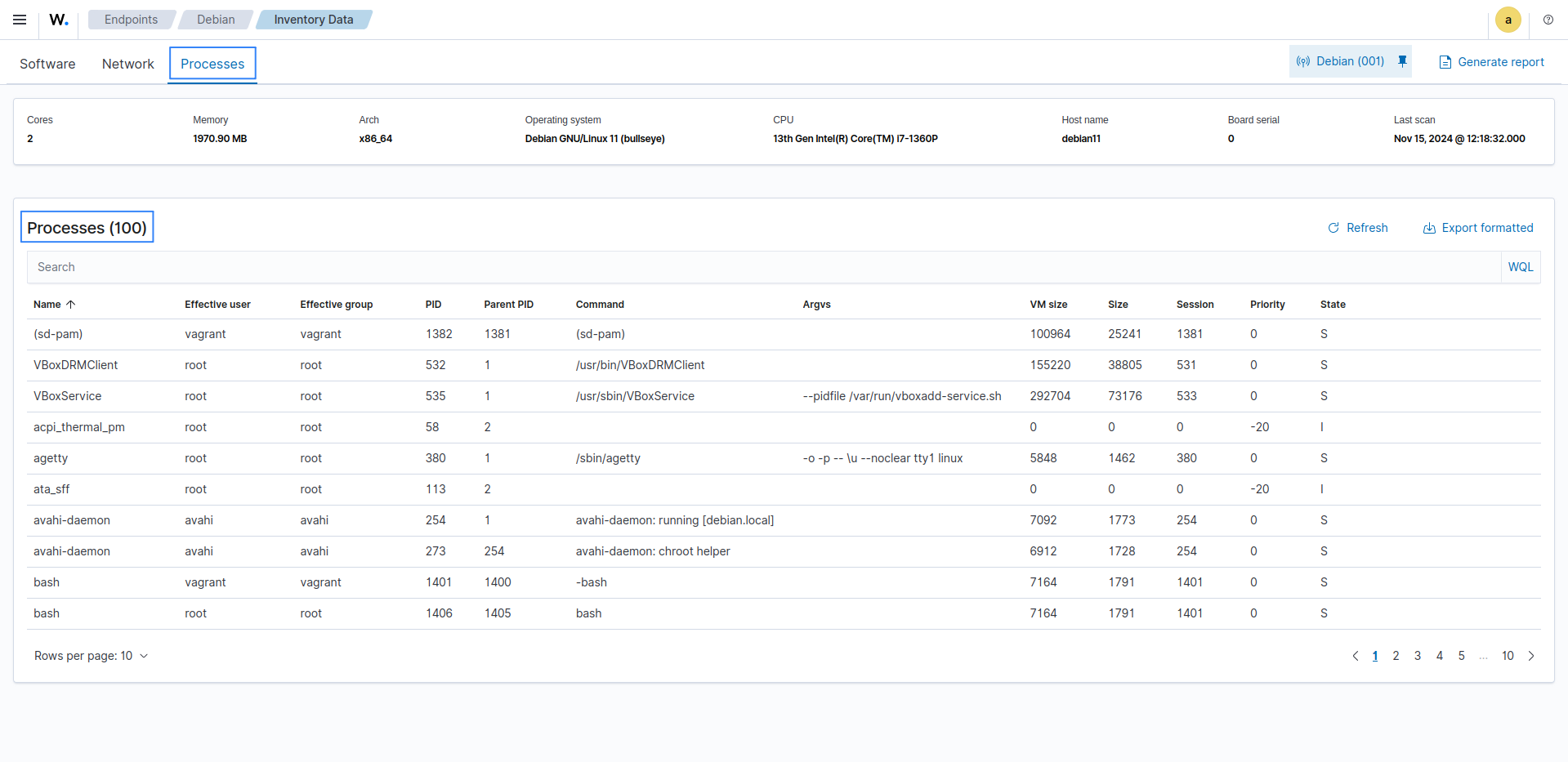This screenshot has width=1568, height=762.
Task: Export formatted process data
Action: pyautogui.click(x=1478, y=228)
